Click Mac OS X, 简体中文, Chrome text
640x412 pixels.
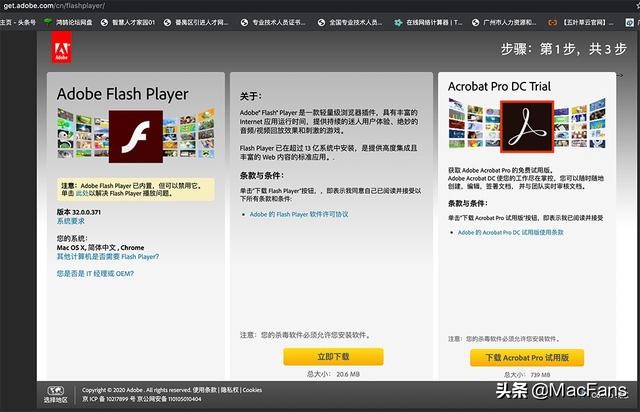100,247
